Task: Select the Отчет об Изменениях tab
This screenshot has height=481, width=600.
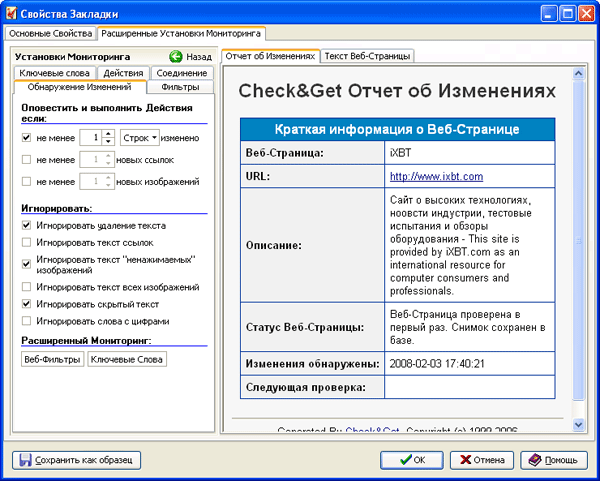Action: coord(270,56)
